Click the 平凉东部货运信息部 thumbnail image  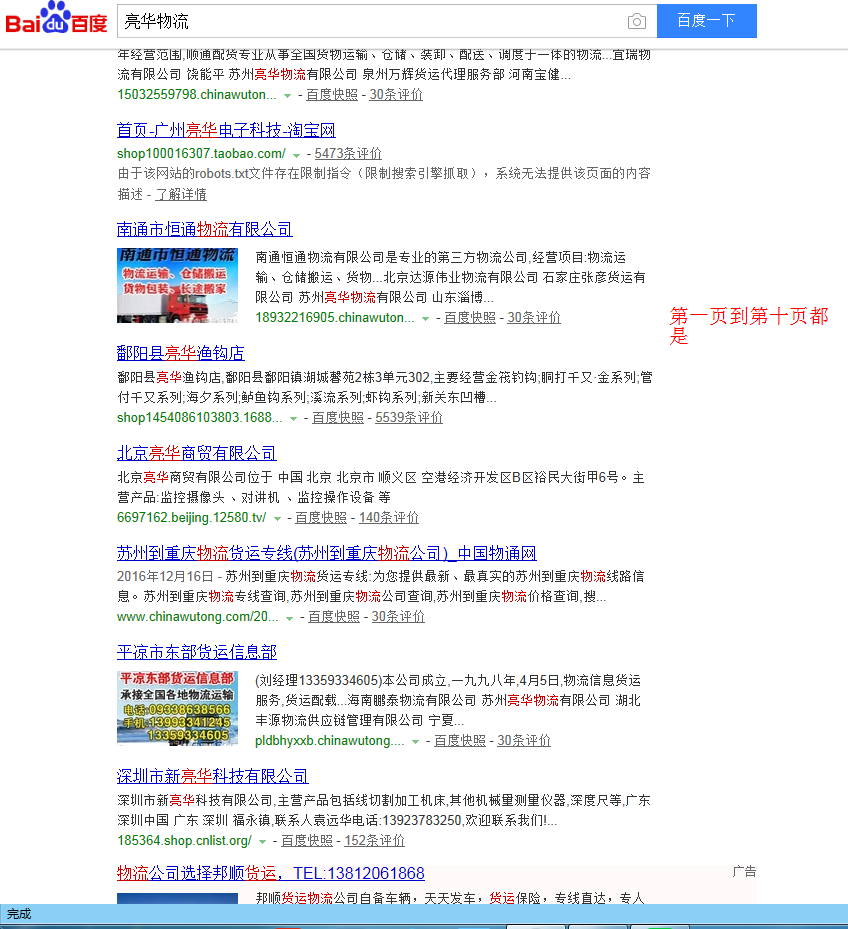[177, 708]
